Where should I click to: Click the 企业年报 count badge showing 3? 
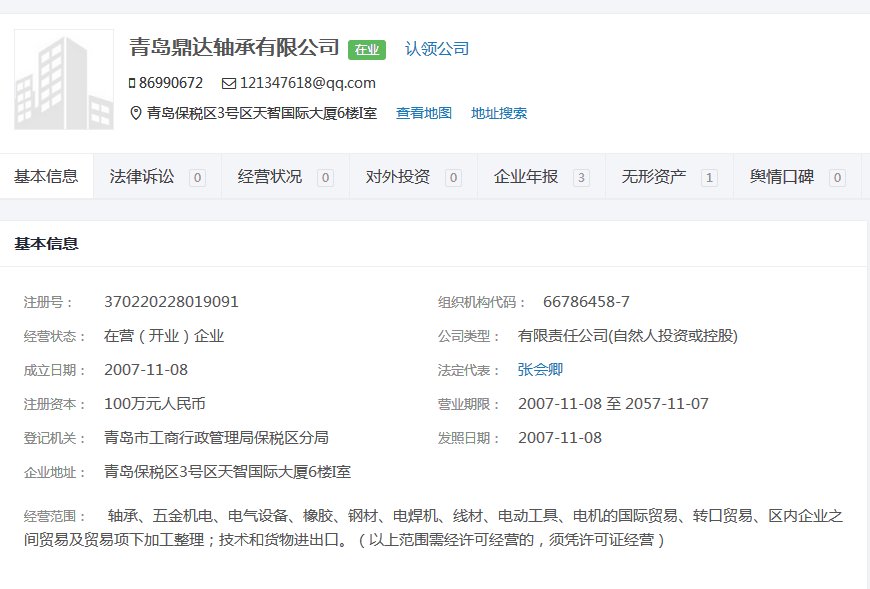(x=581, y=178)
